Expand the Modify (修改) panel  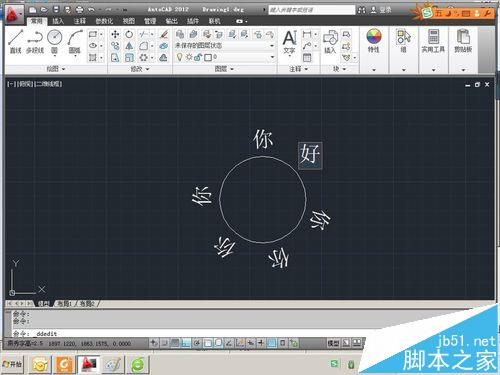(140, 69)
